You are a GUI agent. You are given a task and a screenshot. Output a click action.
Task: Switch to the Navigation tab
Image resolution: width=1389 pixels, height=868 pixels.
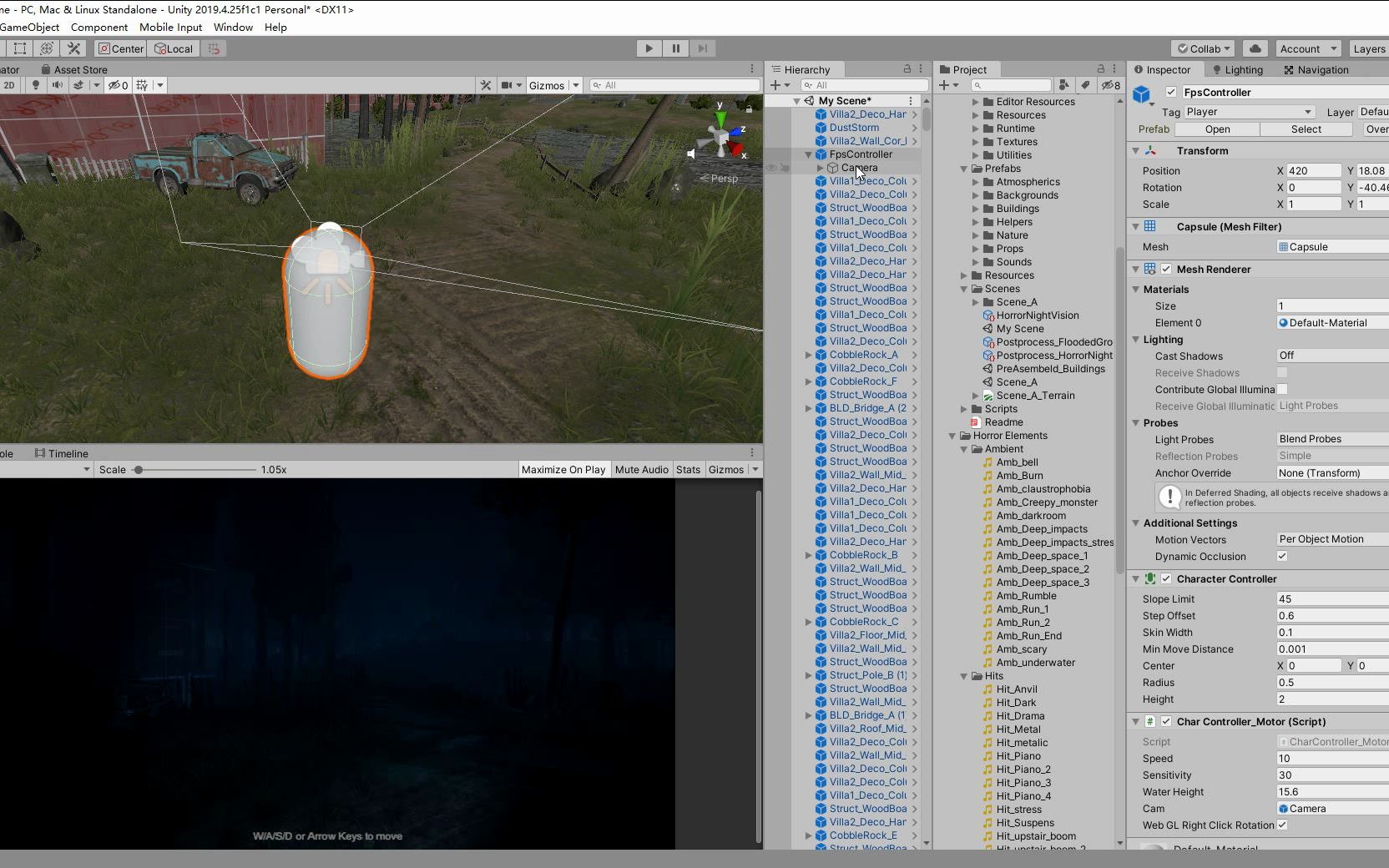point(1324,69)
